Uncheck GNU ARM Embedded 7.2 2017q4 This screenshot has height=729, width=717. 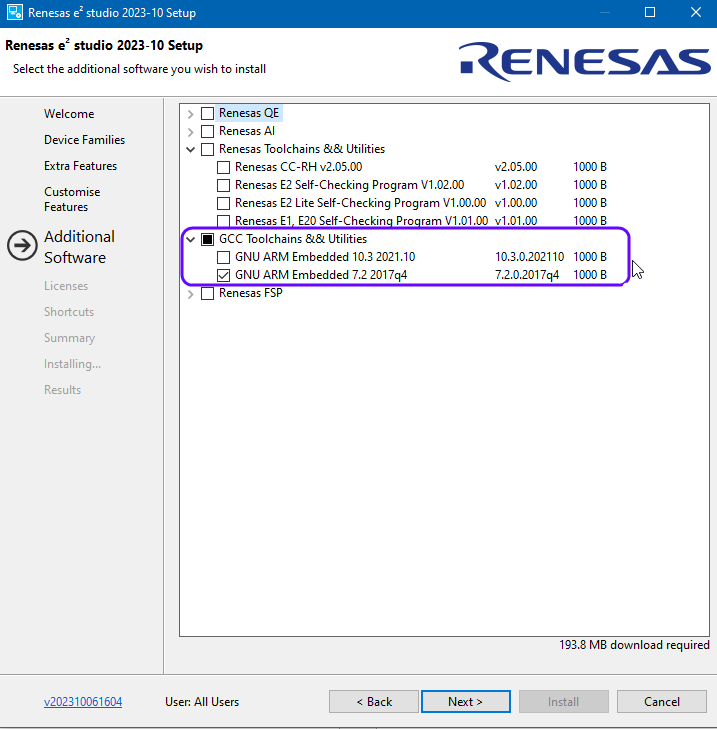tap(224, 275)
